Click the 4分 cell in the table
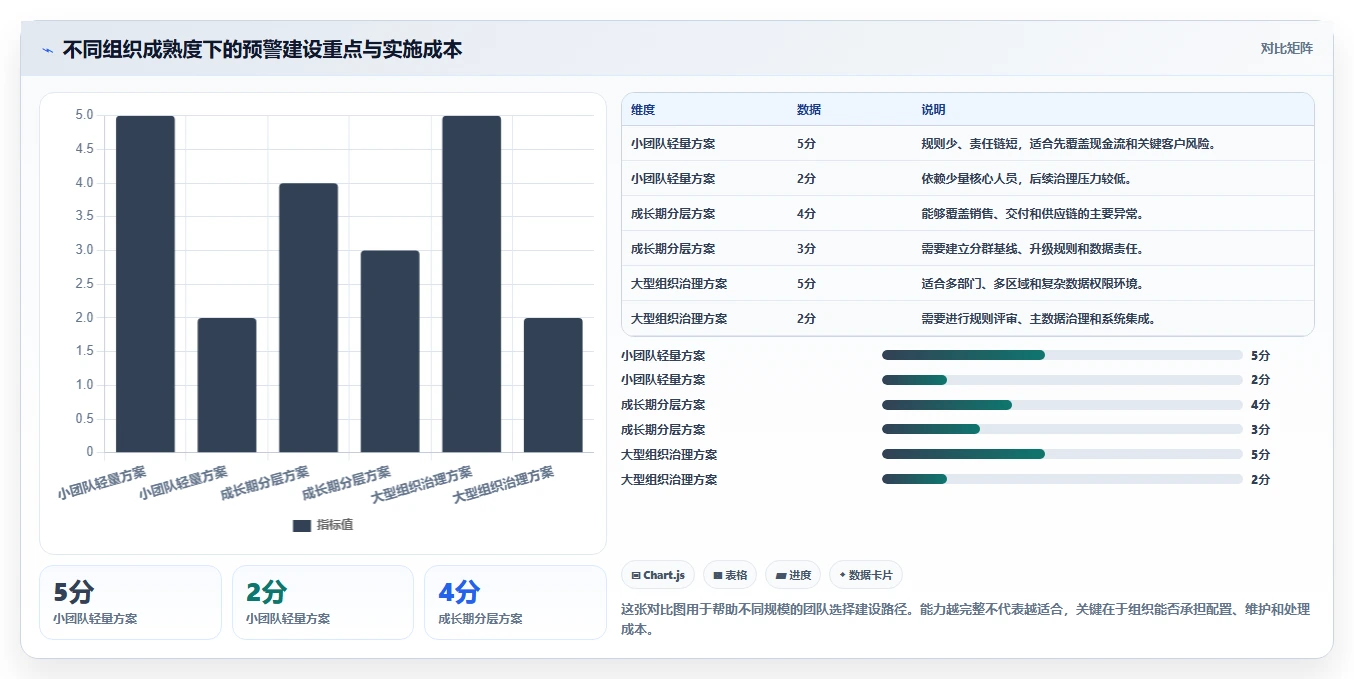 806,214
